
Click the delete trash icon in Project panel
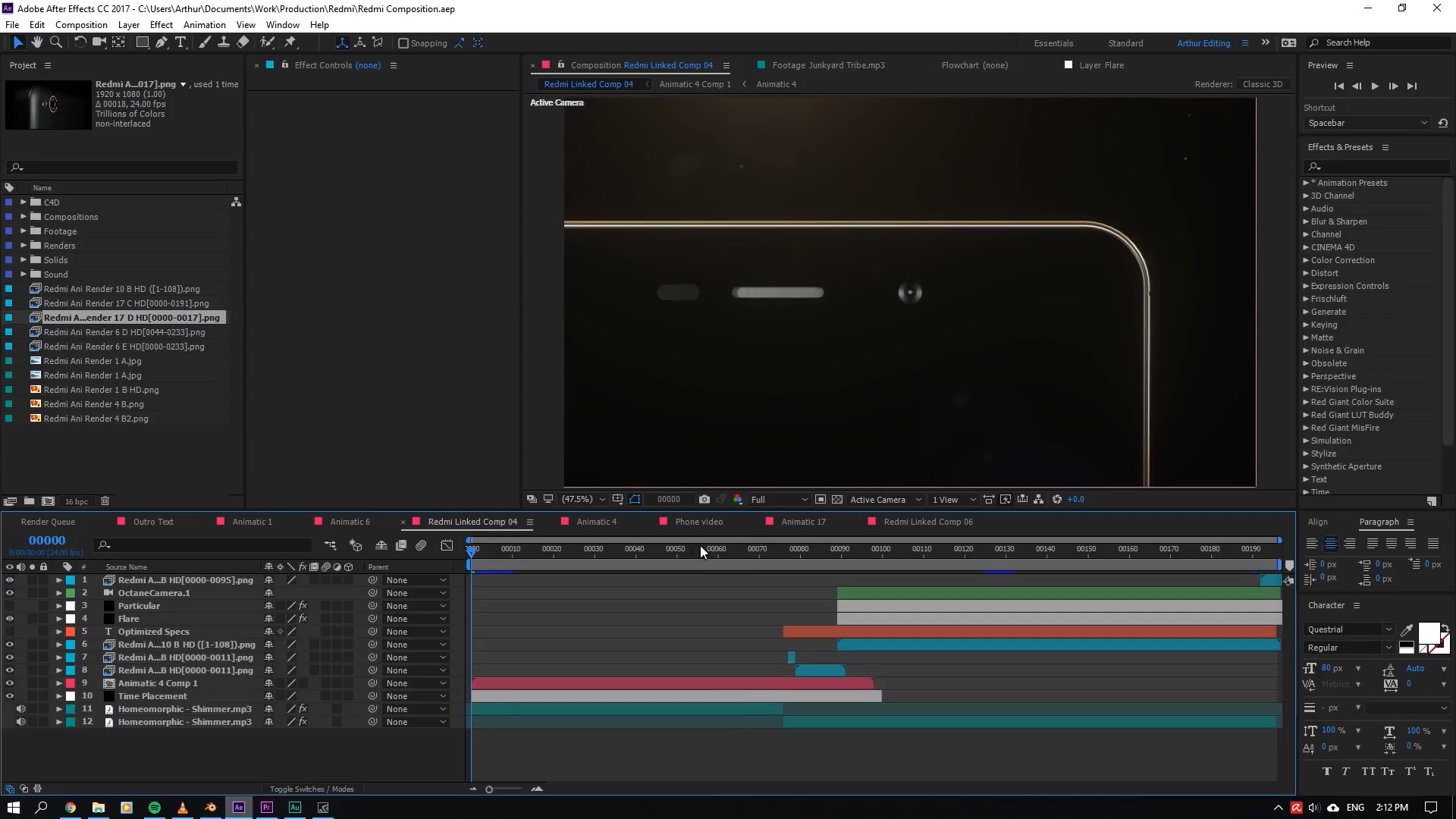pyautogui.click(x=105, y=500)
